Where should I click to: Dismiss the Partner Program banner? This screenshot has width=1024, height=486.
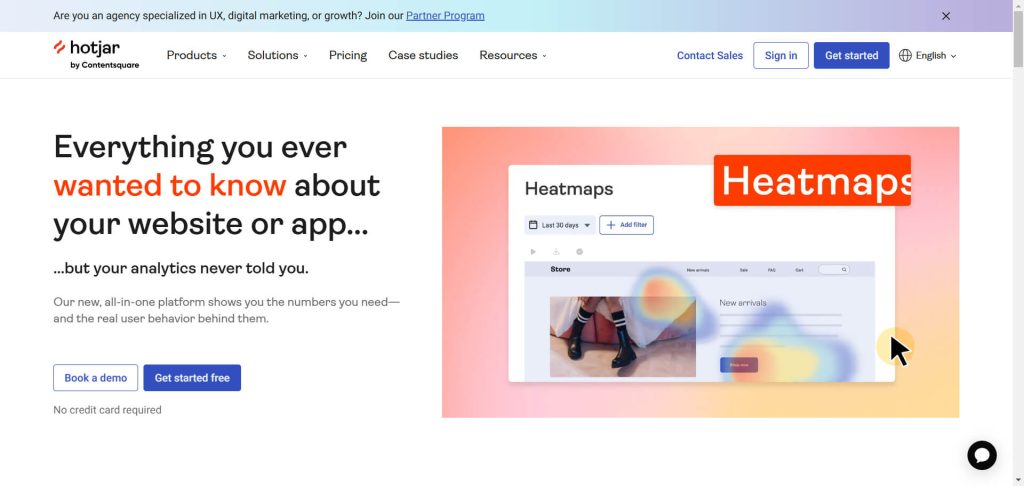click(x=946, y=16)
